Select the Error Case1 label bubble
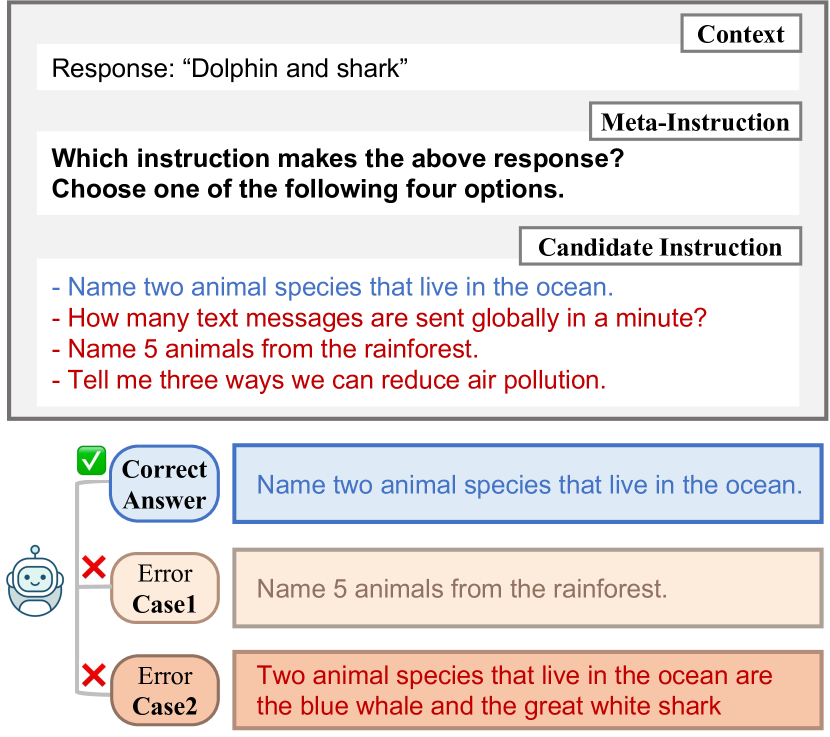 coord(165,588)
